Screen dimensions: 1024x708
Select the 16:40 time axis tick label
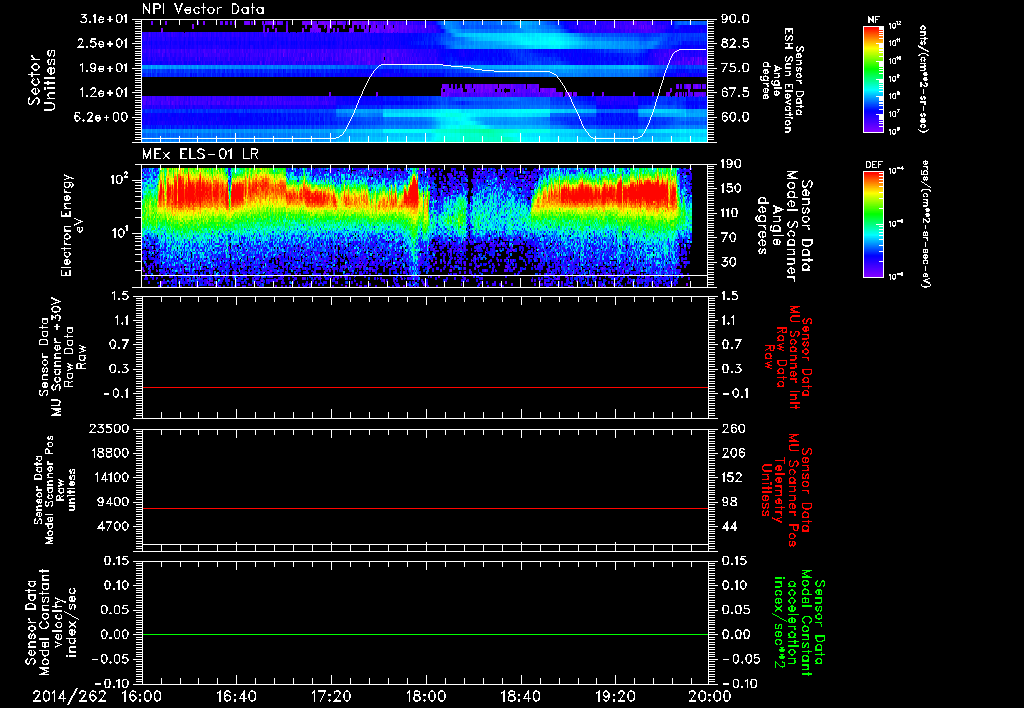pos(236,697)
